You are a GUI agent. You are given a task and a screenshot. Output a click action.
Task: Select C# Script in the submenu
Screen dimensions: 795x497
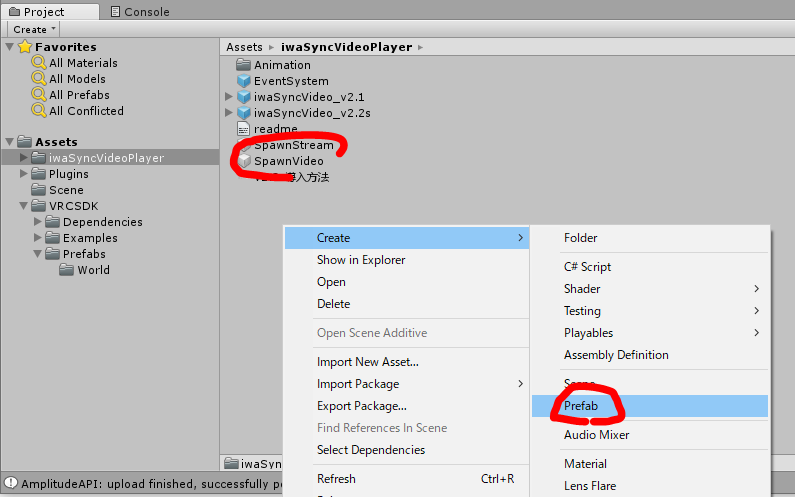pyautogui.click(x=587, y=267)
